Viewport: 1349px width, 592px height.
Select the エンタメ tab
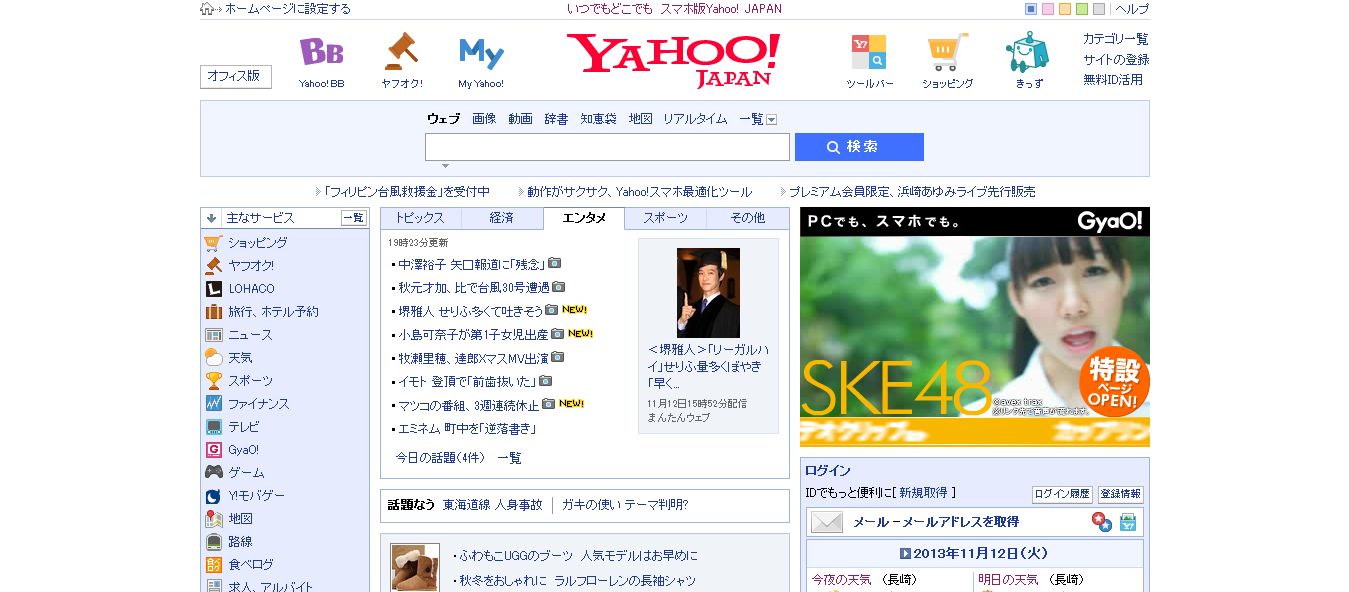point(584,218)
